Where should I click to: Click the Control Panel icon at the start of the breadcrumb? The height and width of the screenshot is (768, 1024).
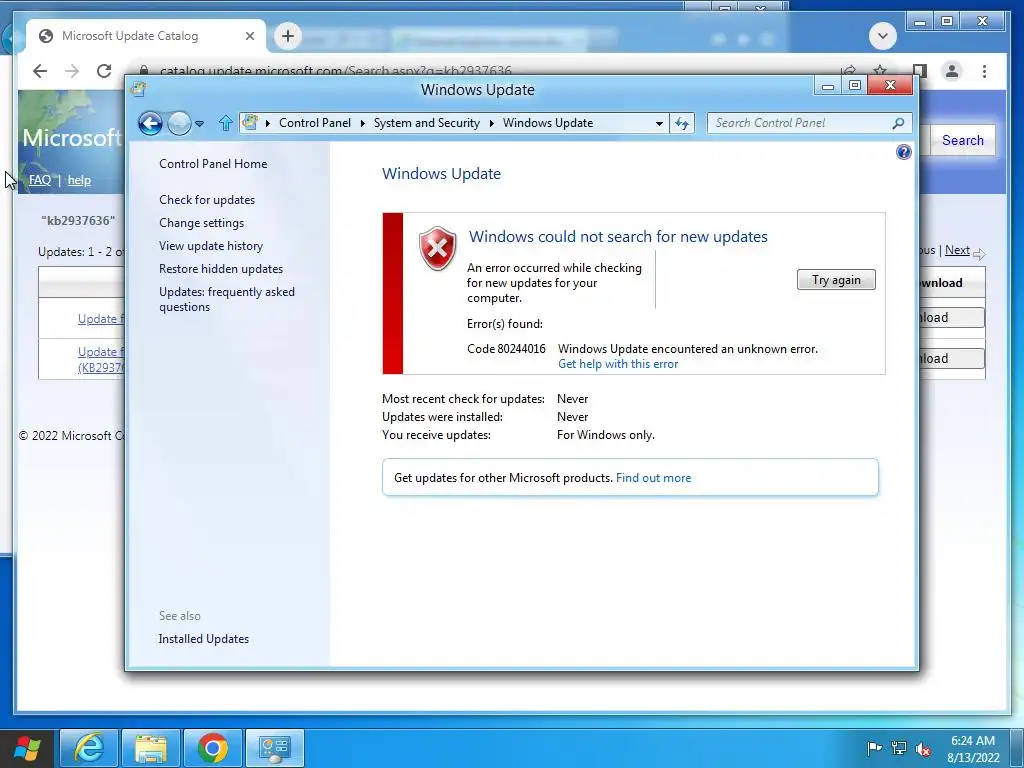250,122
